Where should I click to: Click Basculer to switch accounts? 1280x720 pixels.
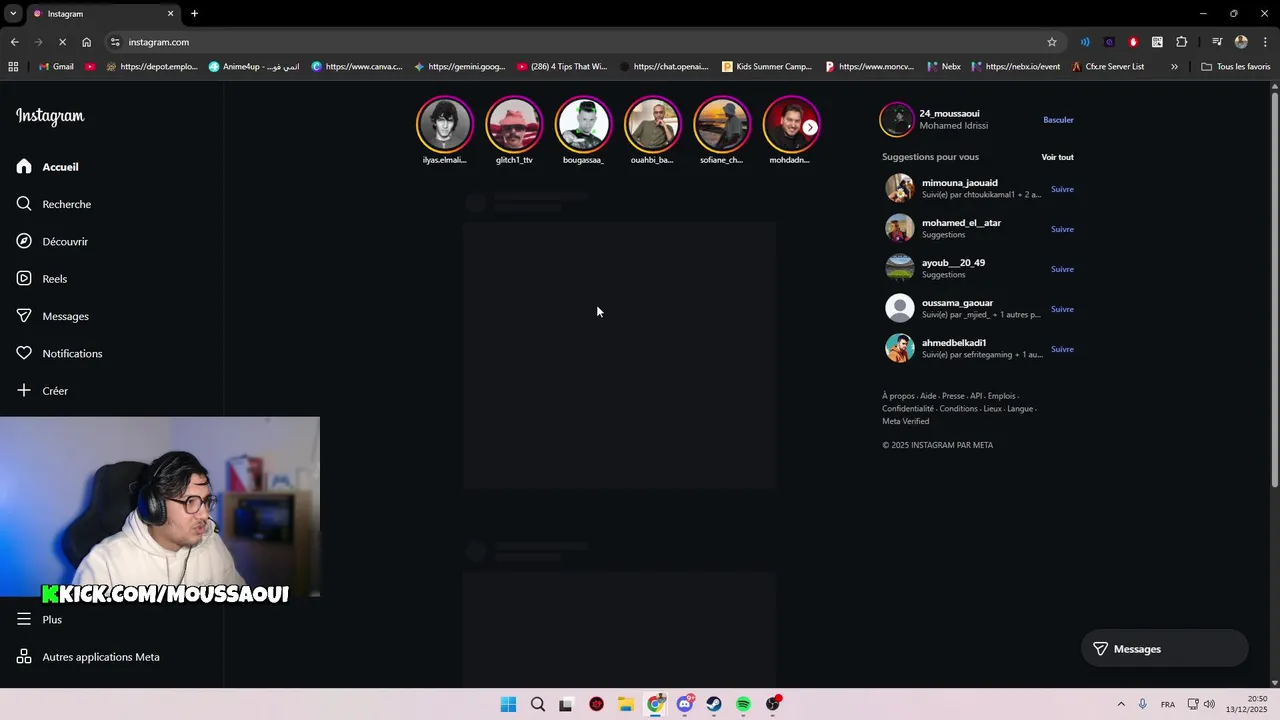click(1058, 120)
